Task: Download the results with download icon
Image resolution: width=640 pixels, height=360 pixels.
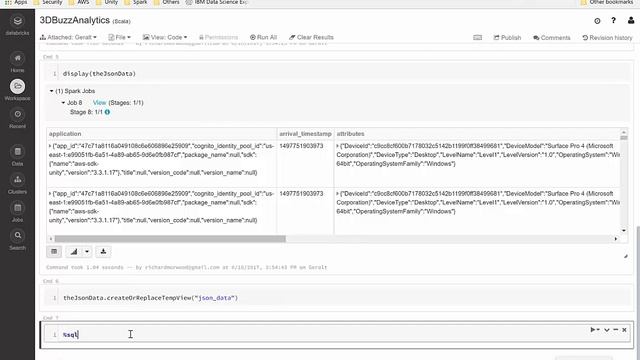Action: [x=103, y=251]
